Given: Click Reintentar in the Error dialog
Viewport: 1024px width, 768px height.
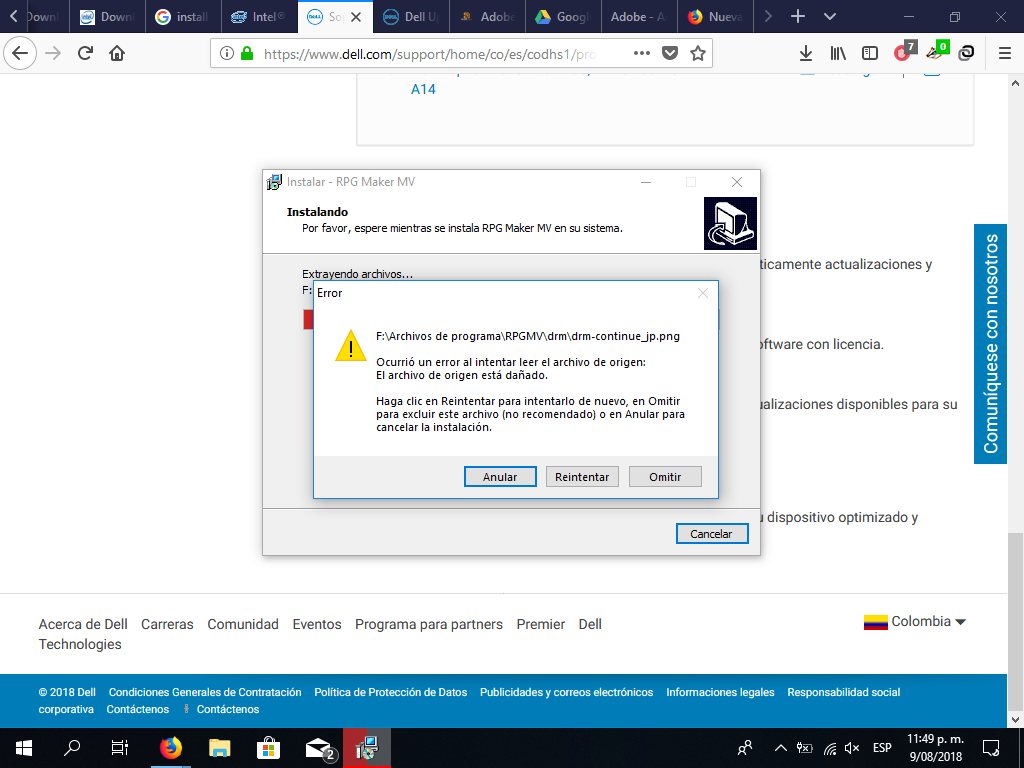Looking at the screenshot, I should 582,477.
